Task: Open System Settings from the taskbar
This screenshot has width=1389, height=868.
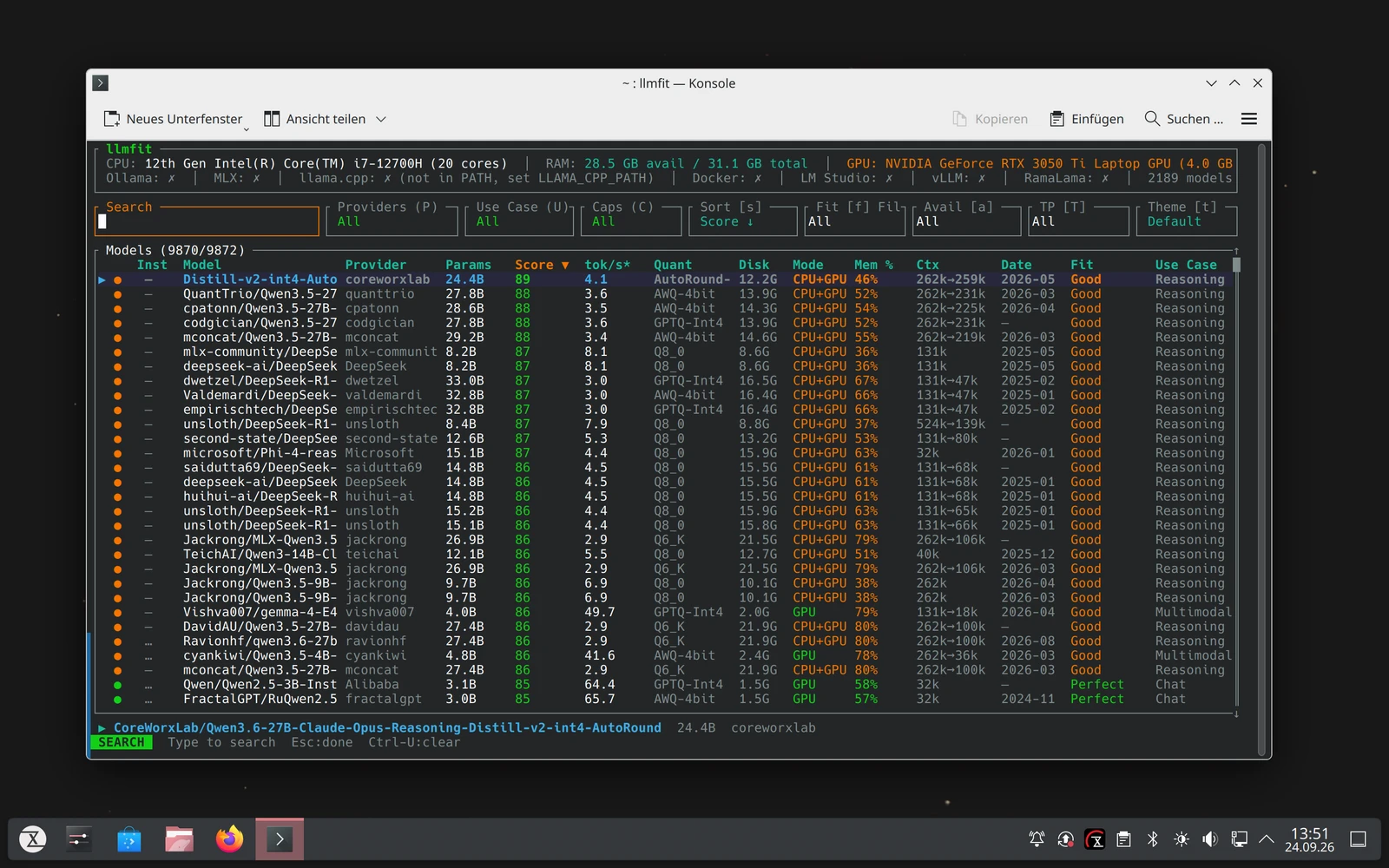Action: 79,839
